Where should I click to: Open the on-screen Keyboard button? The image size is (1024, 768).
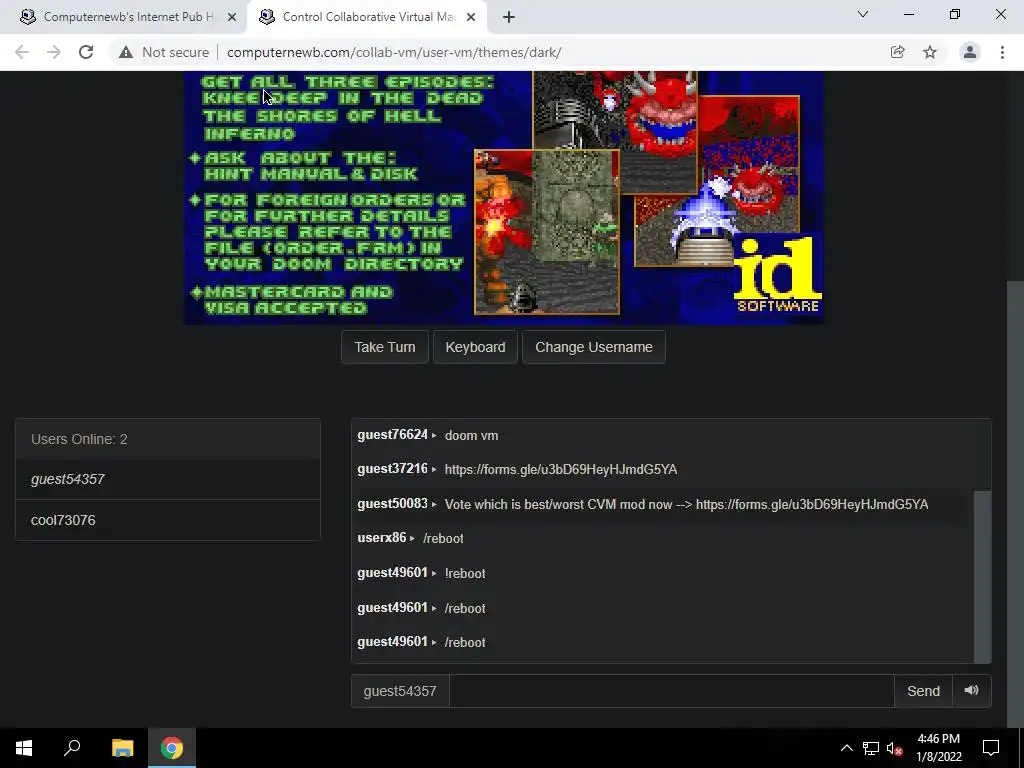point(475,347)
